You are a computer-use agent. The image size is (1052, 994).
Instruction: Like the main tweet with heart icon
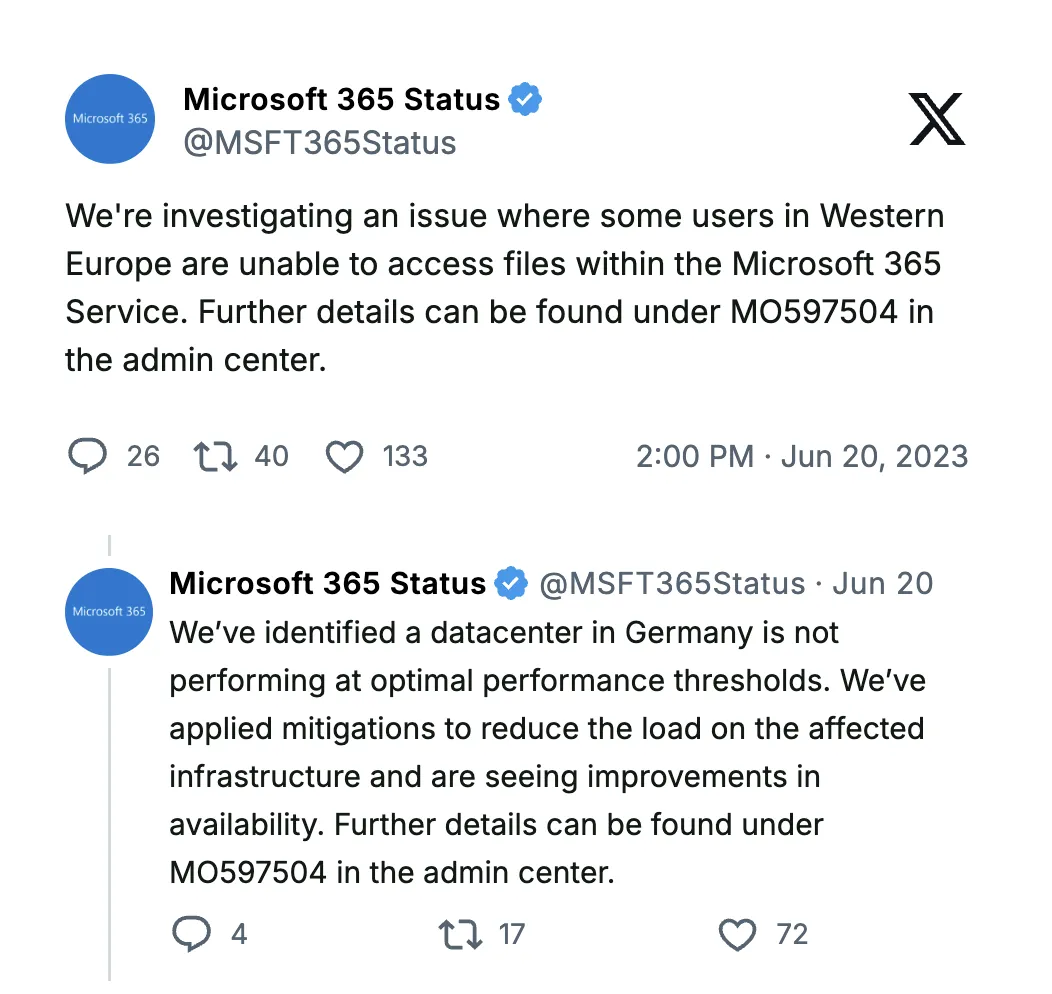(x=345, y=457)
